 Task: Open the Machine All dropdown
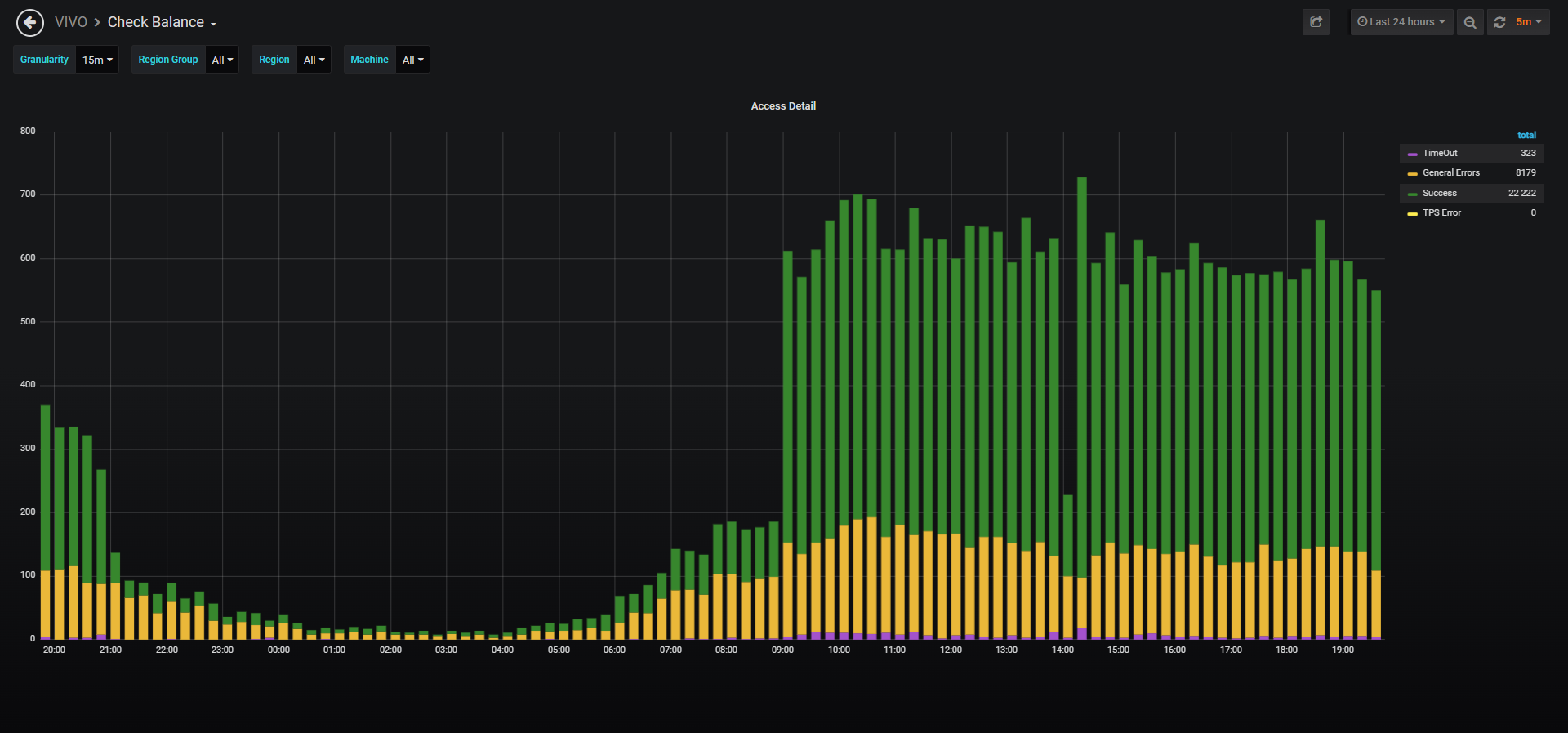[x=412, y=60]
